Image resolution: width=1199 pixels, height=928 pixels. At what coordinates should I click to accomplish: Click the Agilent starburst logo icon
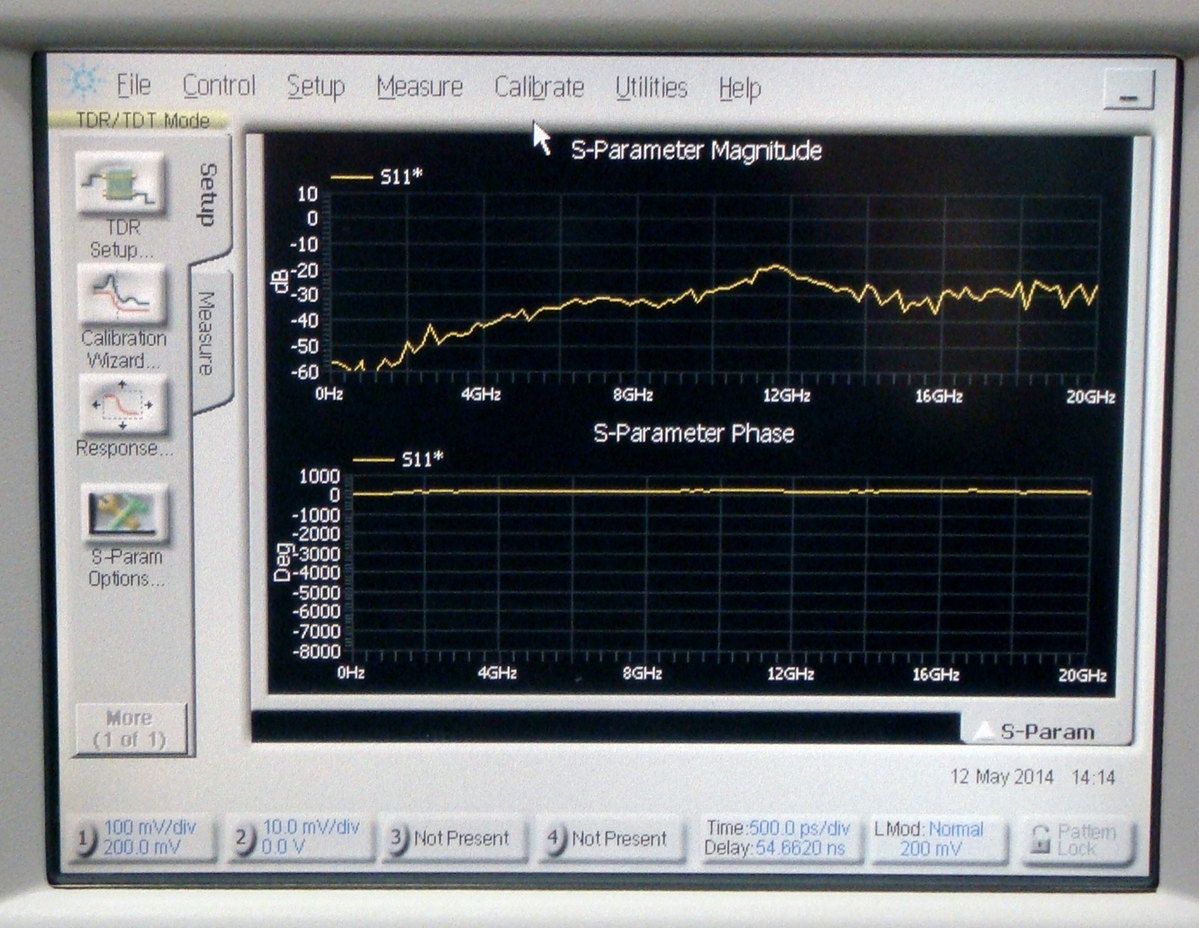tap(83, 81)
